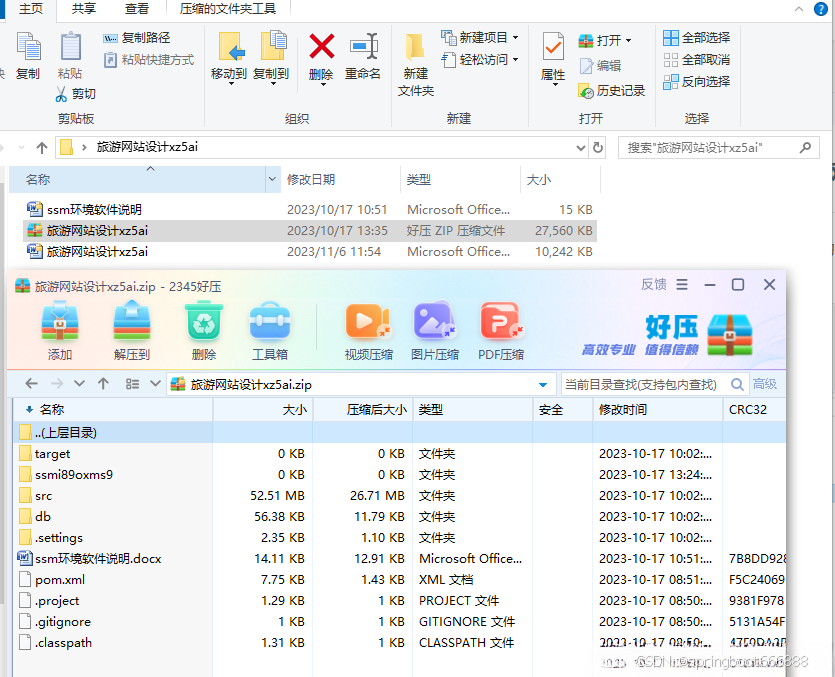Click the 重命名 icon in ribbon
The height and width of the screenshot is (677, 835).
tap(364, 46)
